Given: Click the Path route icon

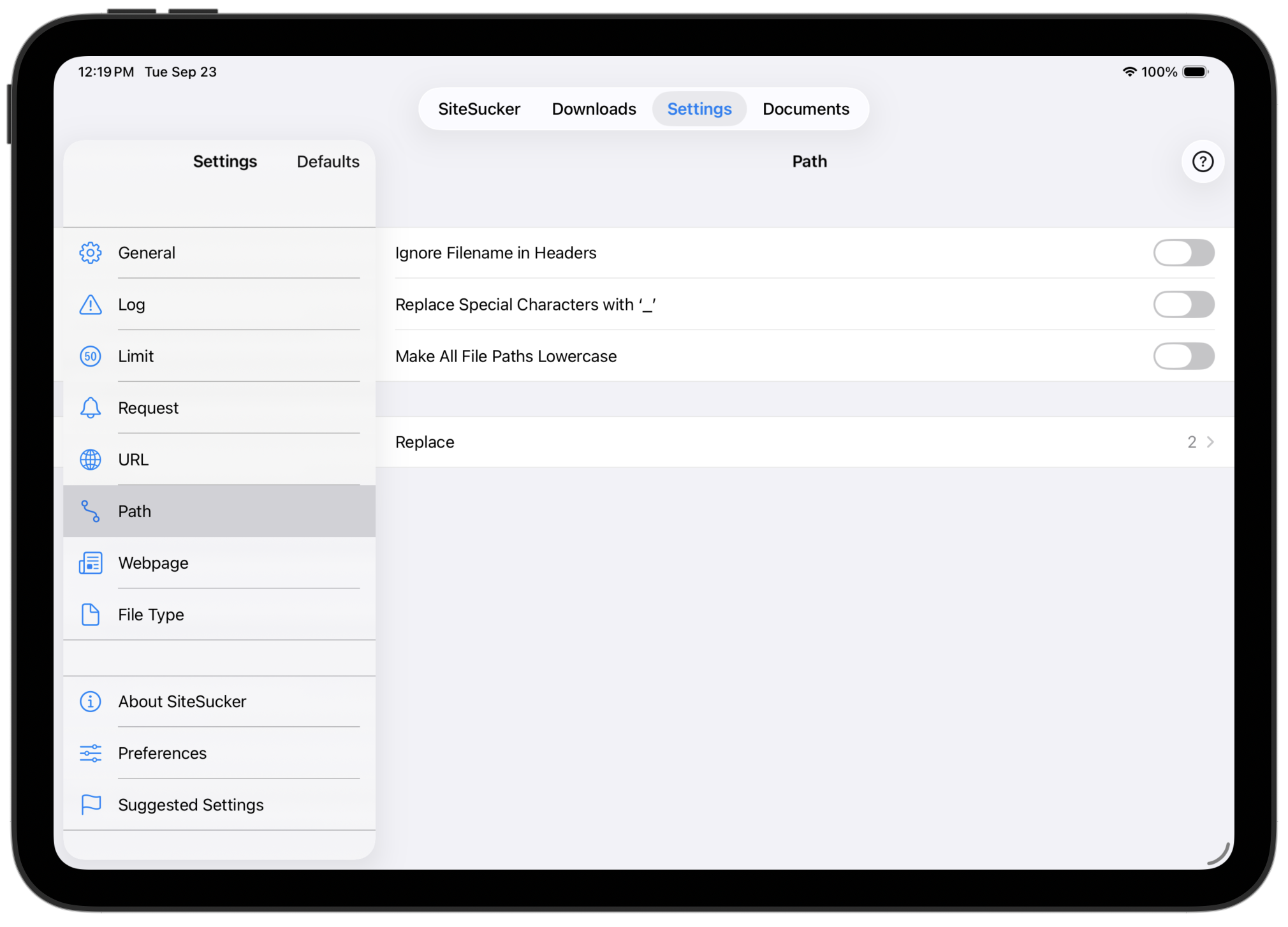Looking at the screenshot, I should click(x=91, y=511).
